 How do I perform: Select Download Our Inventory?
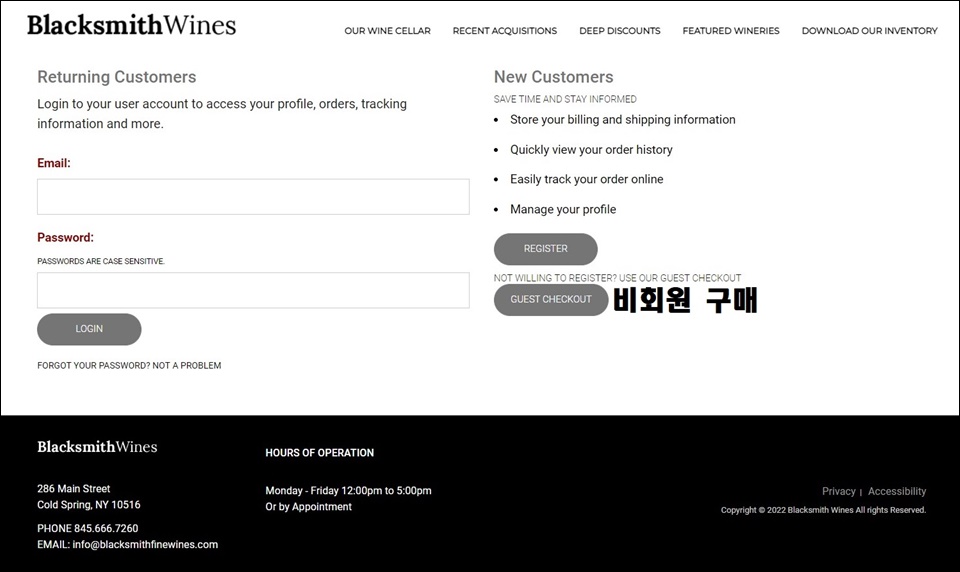pyautogui.click(x=869, y=31)
